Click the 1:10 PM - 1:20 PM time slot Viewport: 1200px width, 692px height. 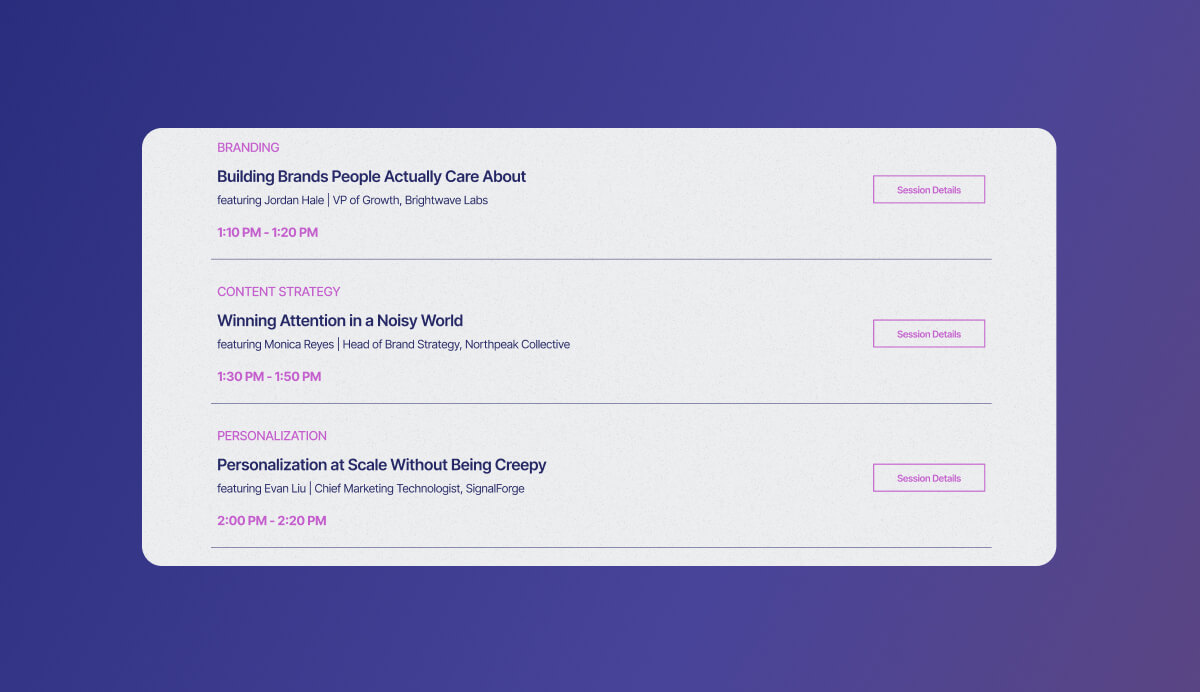(x=267, y=231)
